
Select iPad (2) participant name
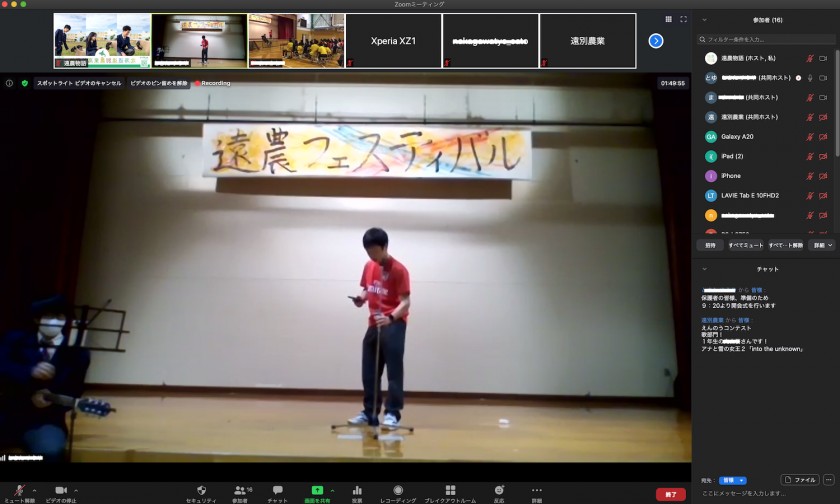point(732,156)
